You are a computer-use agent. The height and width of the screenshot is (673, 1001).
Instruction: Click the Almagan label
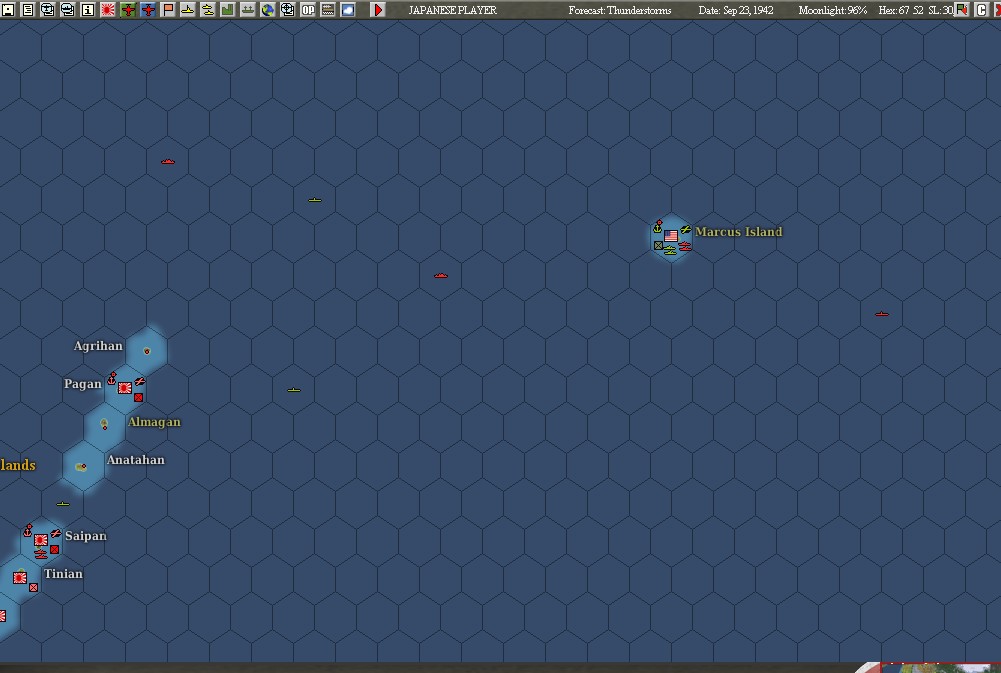154,422
